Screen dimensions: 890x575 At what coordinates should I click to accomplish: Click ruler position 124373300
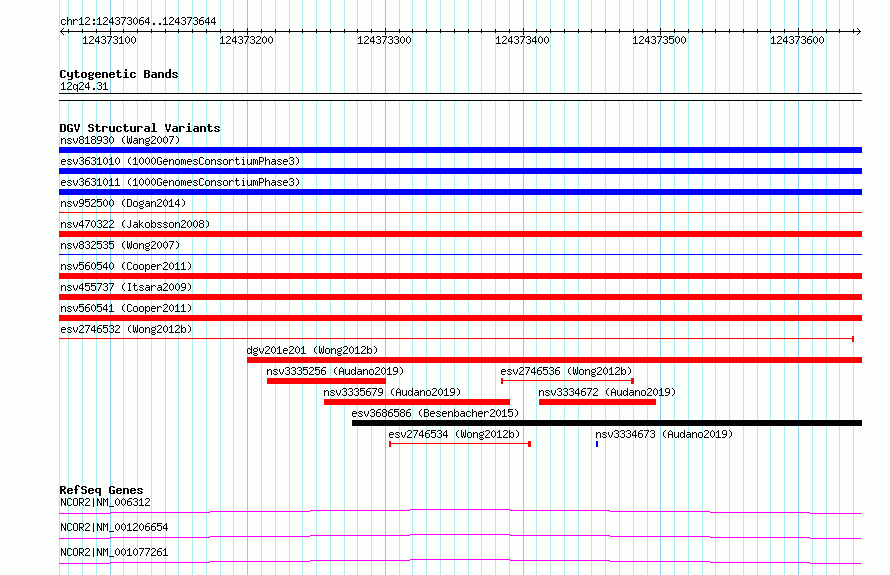(x=384, y=40)
